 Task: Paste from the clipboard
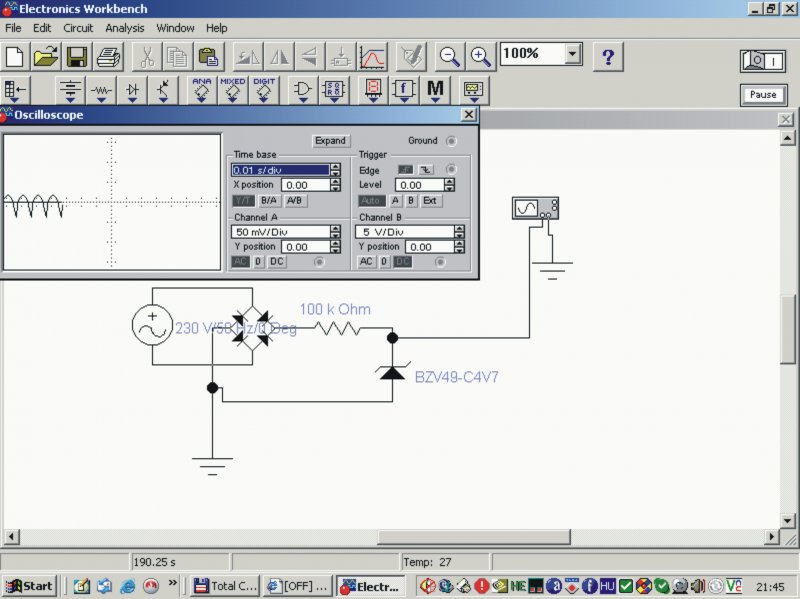click(208, 56)
